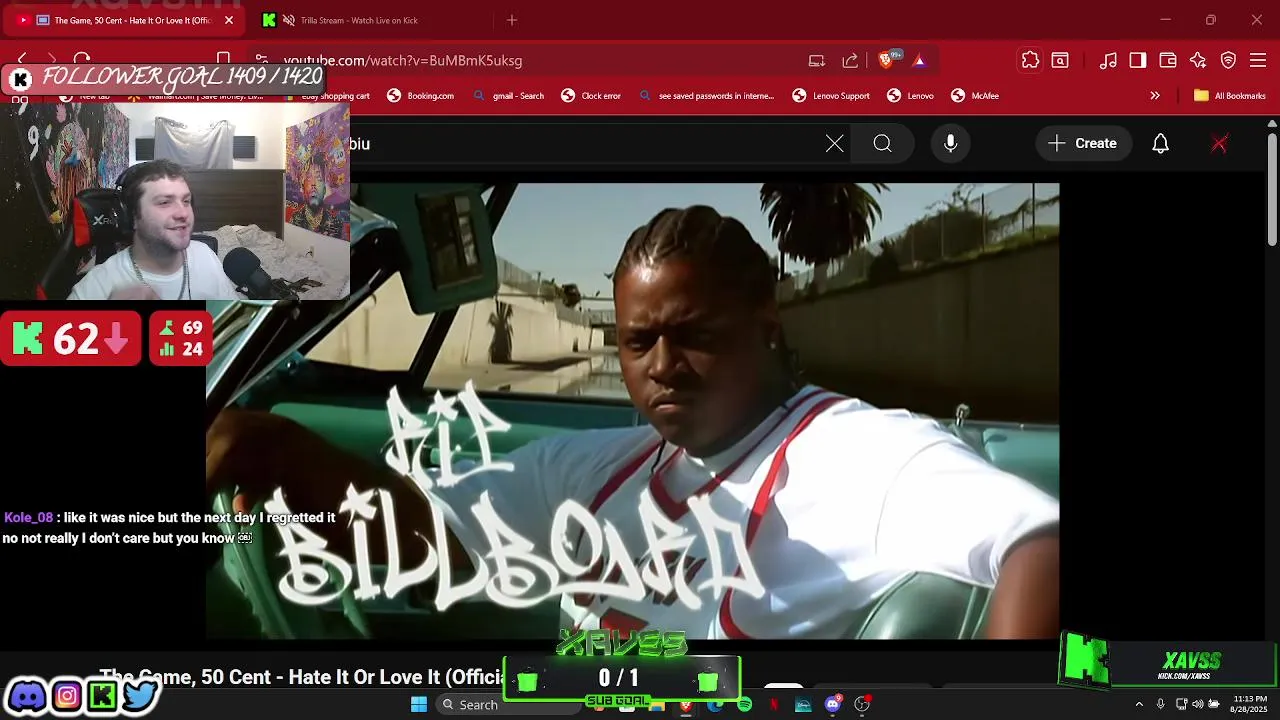Activate YouTube voice search microphone
Screen dimensions: 1280x720
[x=951, y=144]
